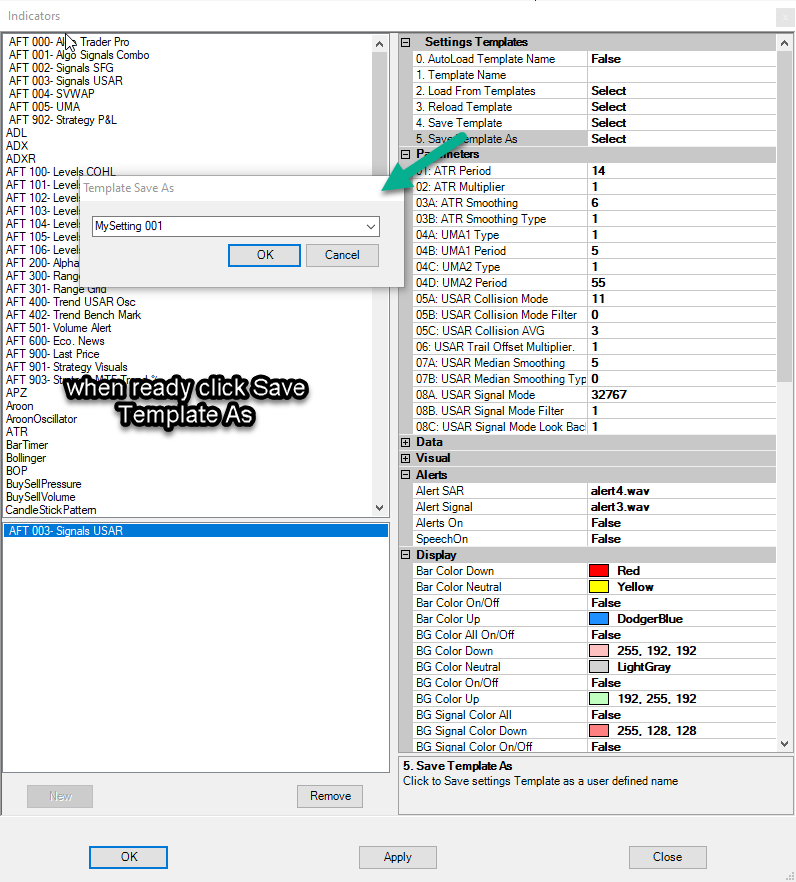This screenshot has height=882, width=796.
Task: Click the DodgerBlue Bar Color Up swatch
Action: 598,619
